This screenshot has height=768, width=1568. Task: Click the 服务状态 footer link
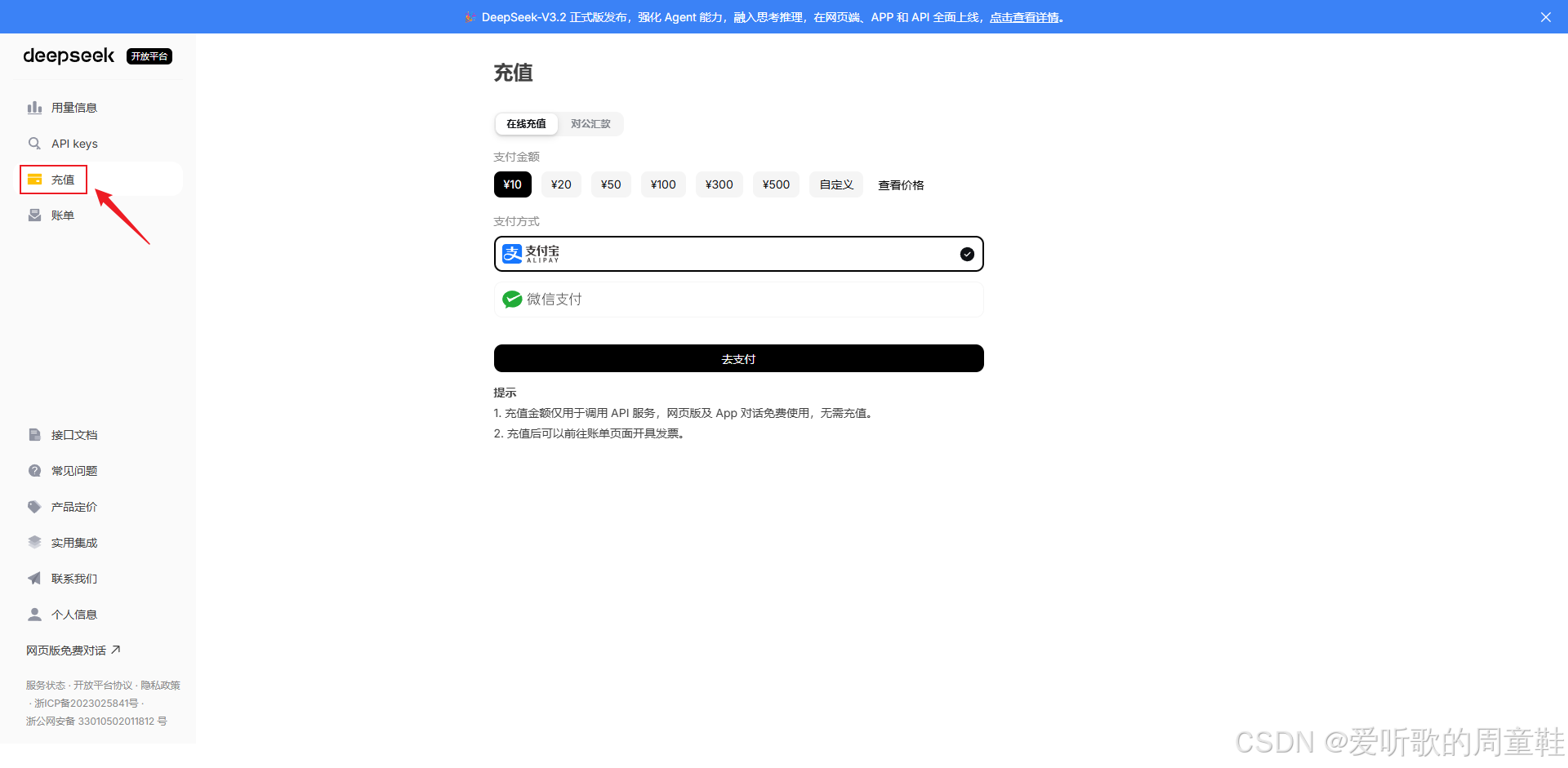click(x=46, y=686)
